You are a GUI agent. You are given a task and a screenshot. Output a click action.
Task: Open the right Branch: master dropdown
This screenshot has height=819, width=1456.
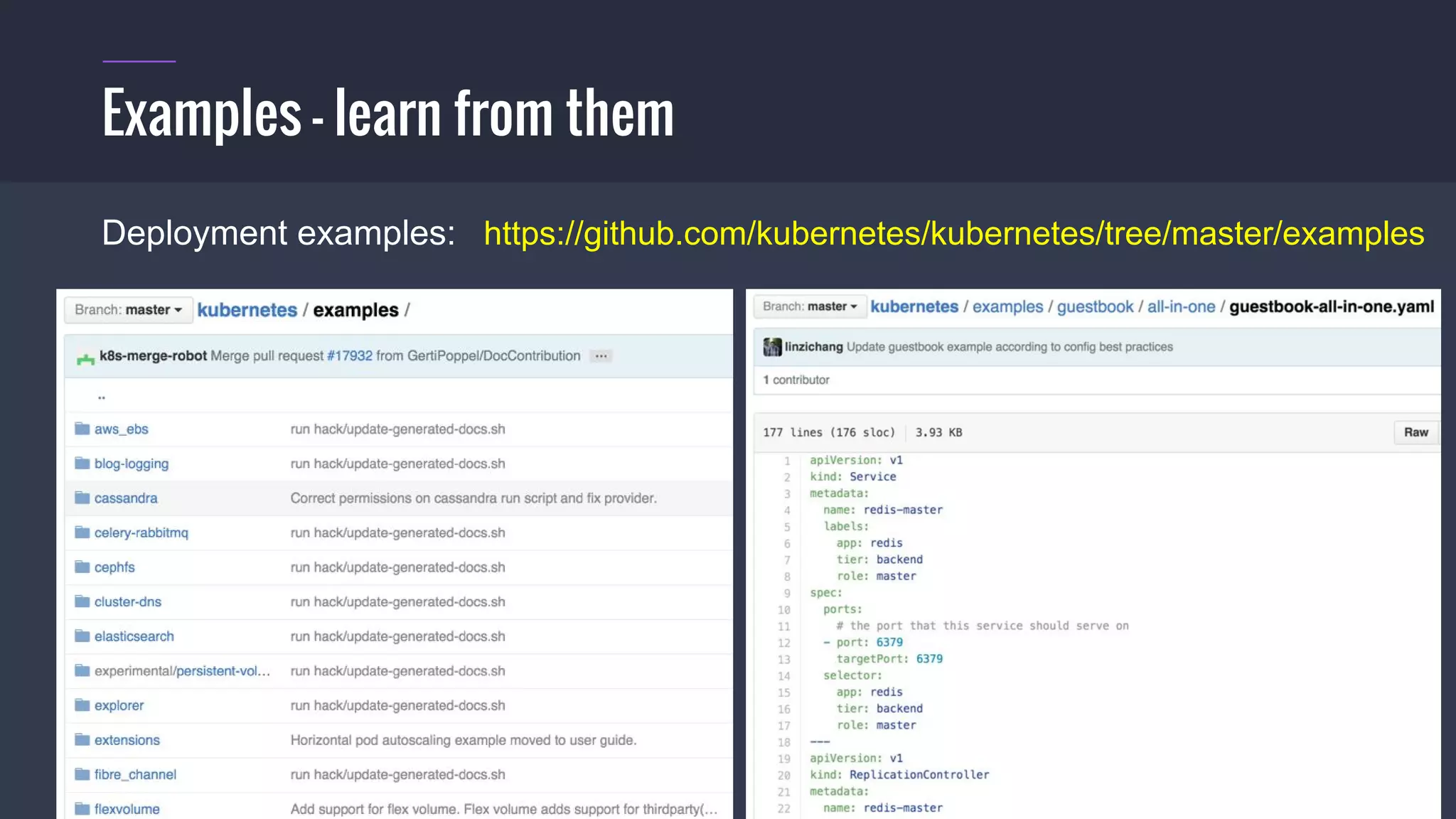click(x=810, y=306)
